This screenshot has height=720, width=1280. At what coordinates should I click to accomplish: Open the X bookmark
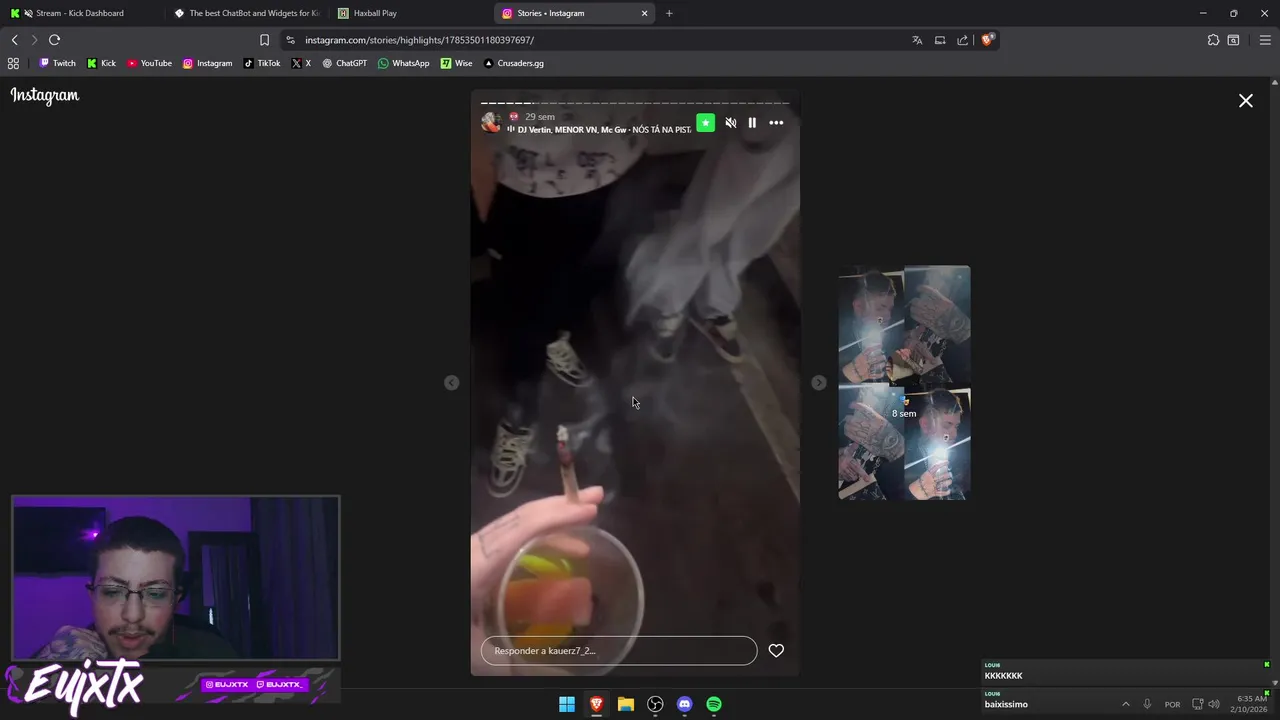pyautogui.click(x=301, y=63)
